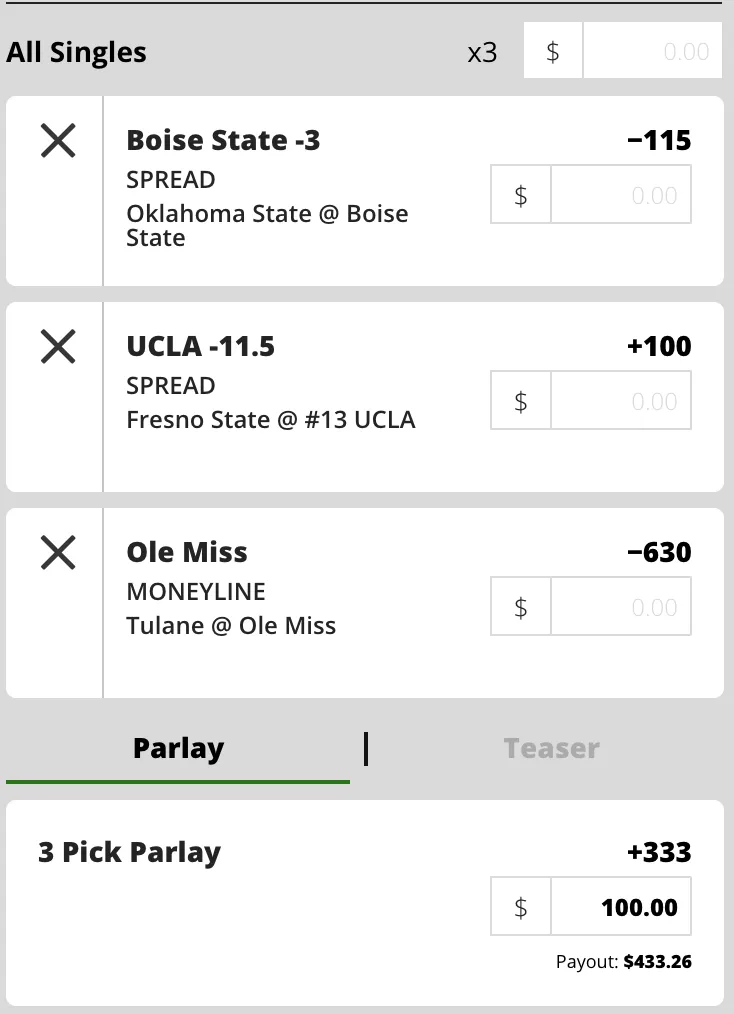The image size is (734, 1014).
Task: Open the Tulane @ Ole Miss matchup
Action: [x=231, y=626]
